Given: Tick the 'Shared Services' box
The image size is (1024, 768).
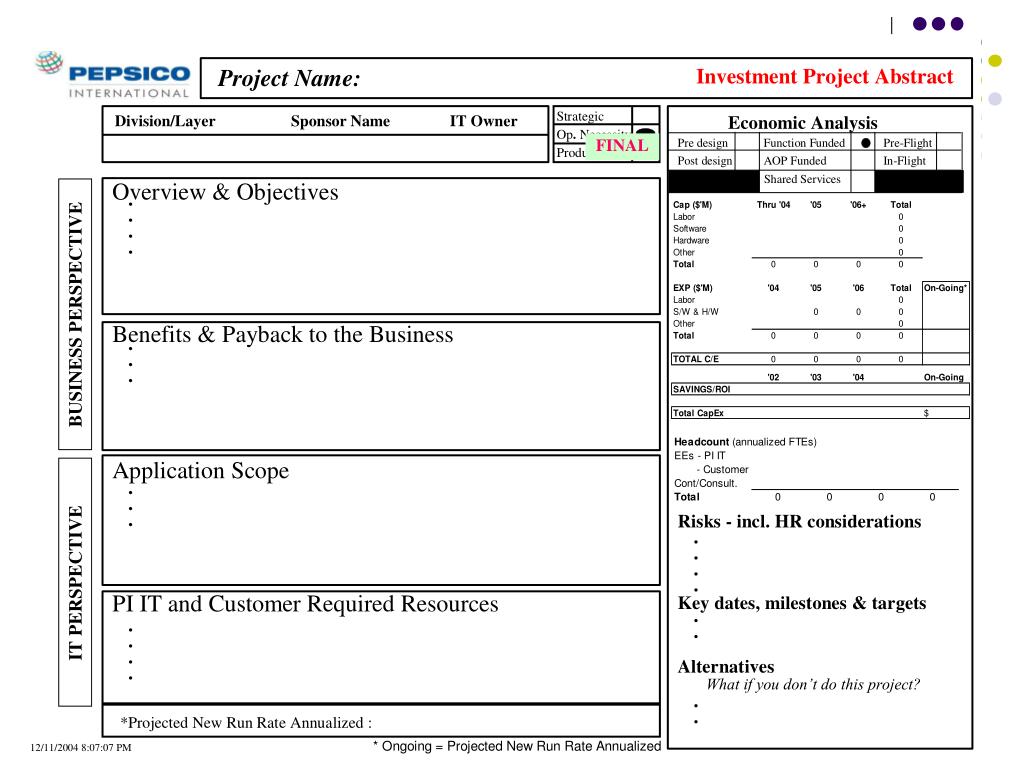Looking at the screenshot, I should point(862,180).
